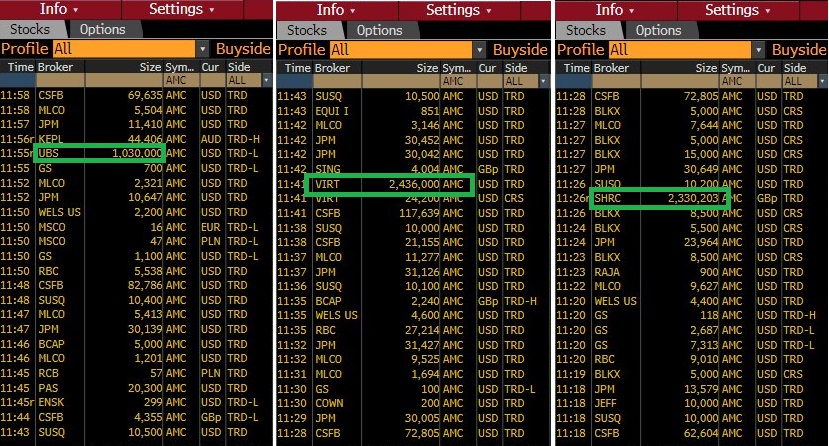The height and width of the screenshot is (446, 829).
Task: Sort by Size column in the middle panel
Action: pos(401,68)
